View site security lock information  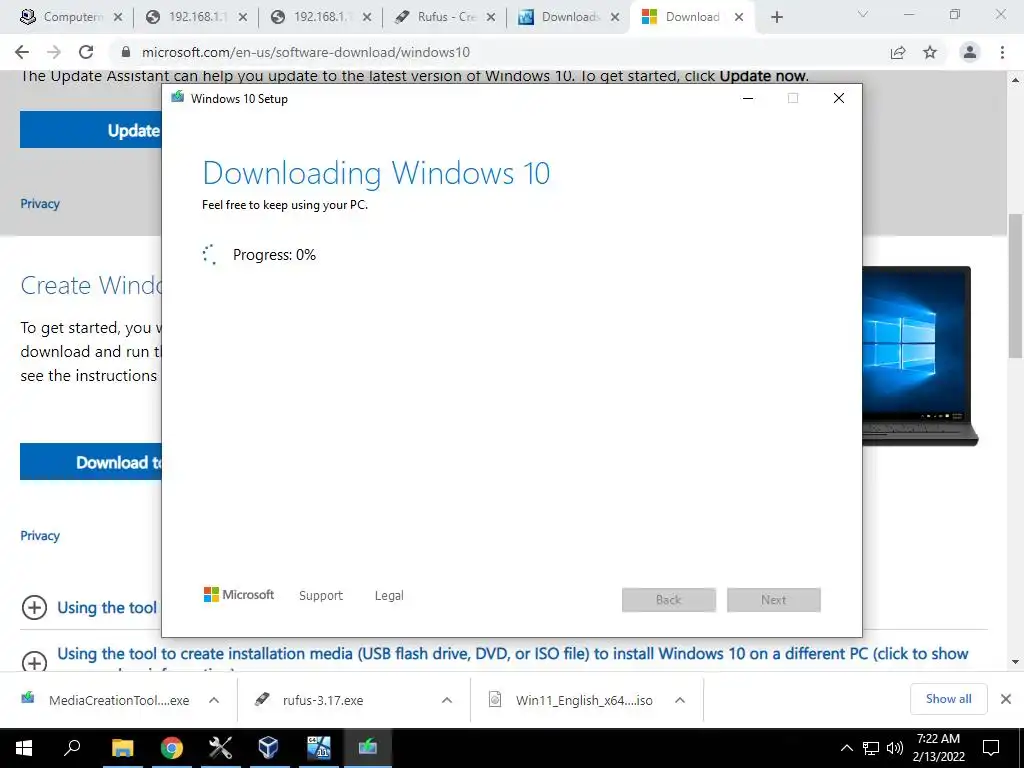click(x=126, y=52)
